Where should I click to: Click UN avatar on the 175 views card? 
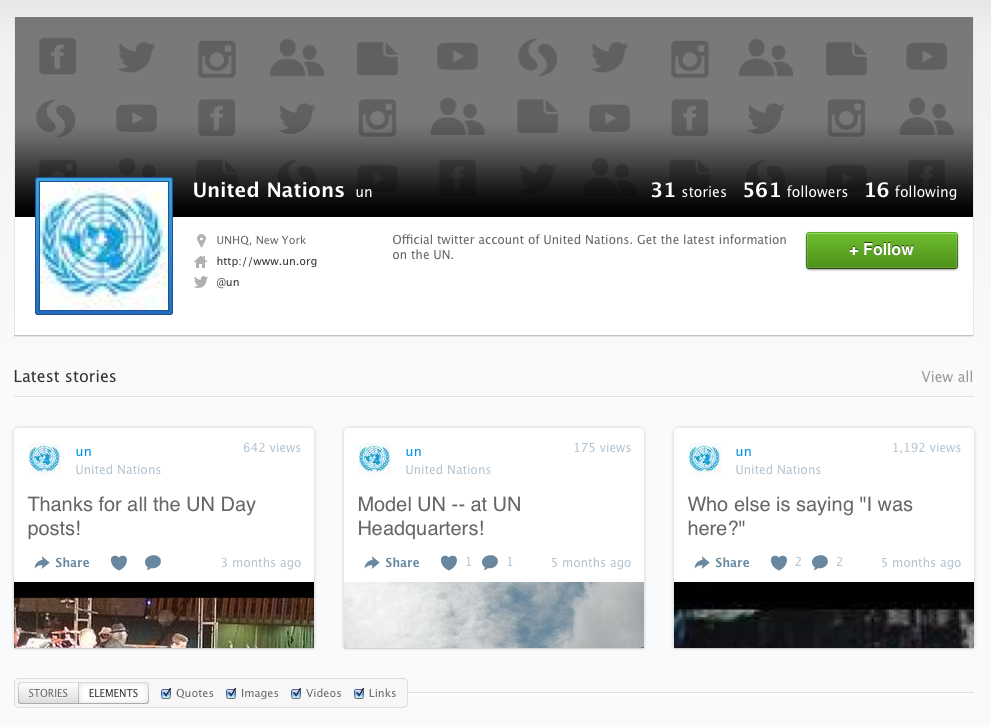[374, 458]
